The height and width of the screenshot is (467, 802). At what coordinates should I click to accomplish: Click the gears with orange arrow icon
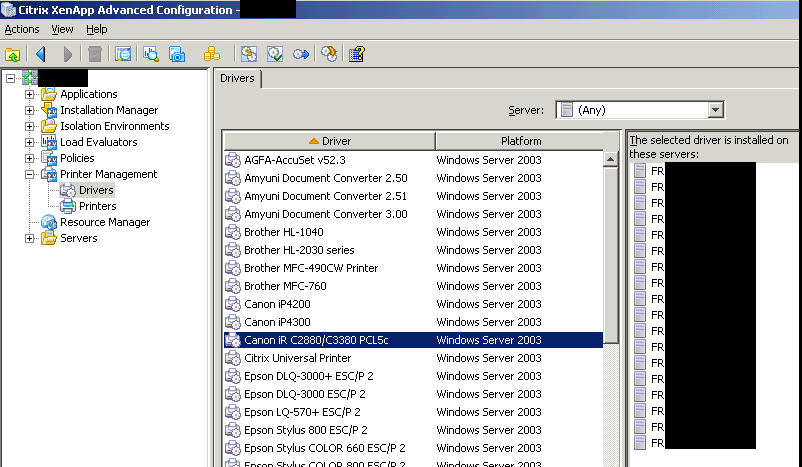click(249, 54)
